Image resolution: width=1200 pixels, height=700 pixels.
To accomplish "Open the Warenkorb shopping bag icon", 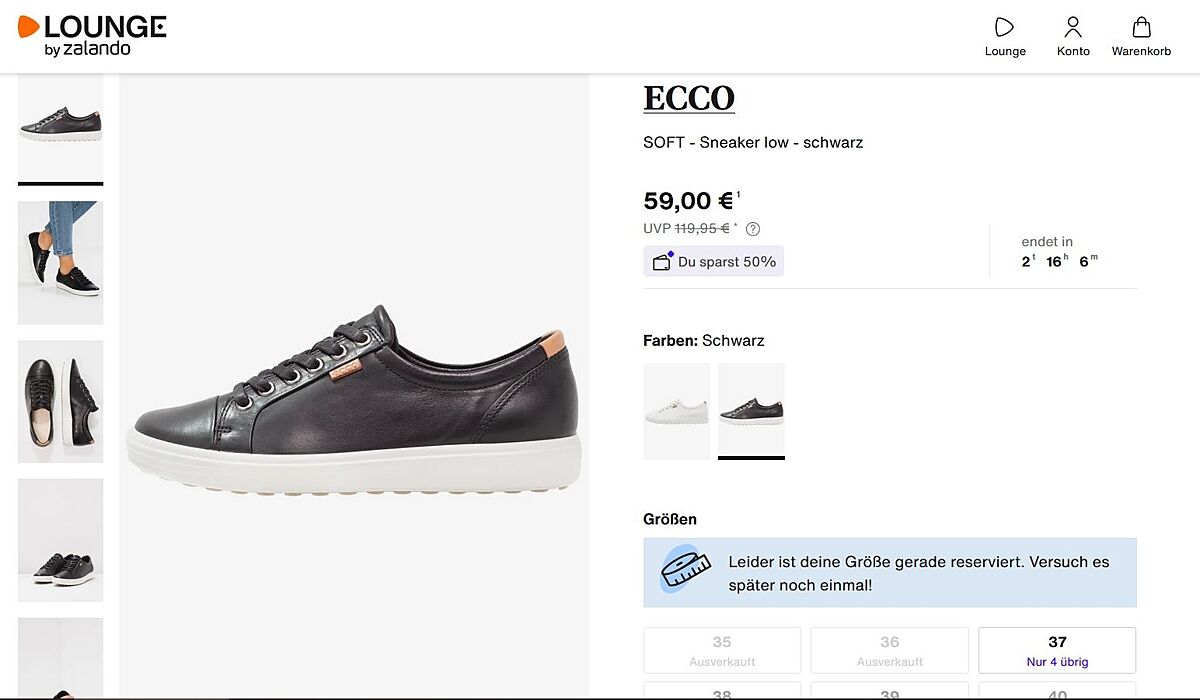I will pos(1141,28).
